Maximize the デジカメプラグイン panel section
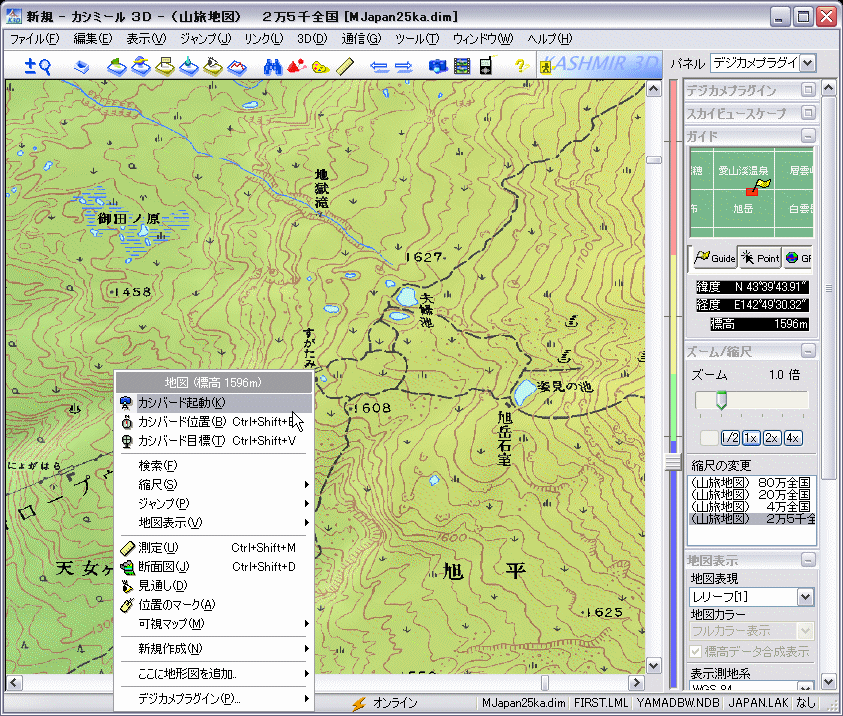Image resolution: width=843 pixels, height=716 pixels. [x=808, y=90]
